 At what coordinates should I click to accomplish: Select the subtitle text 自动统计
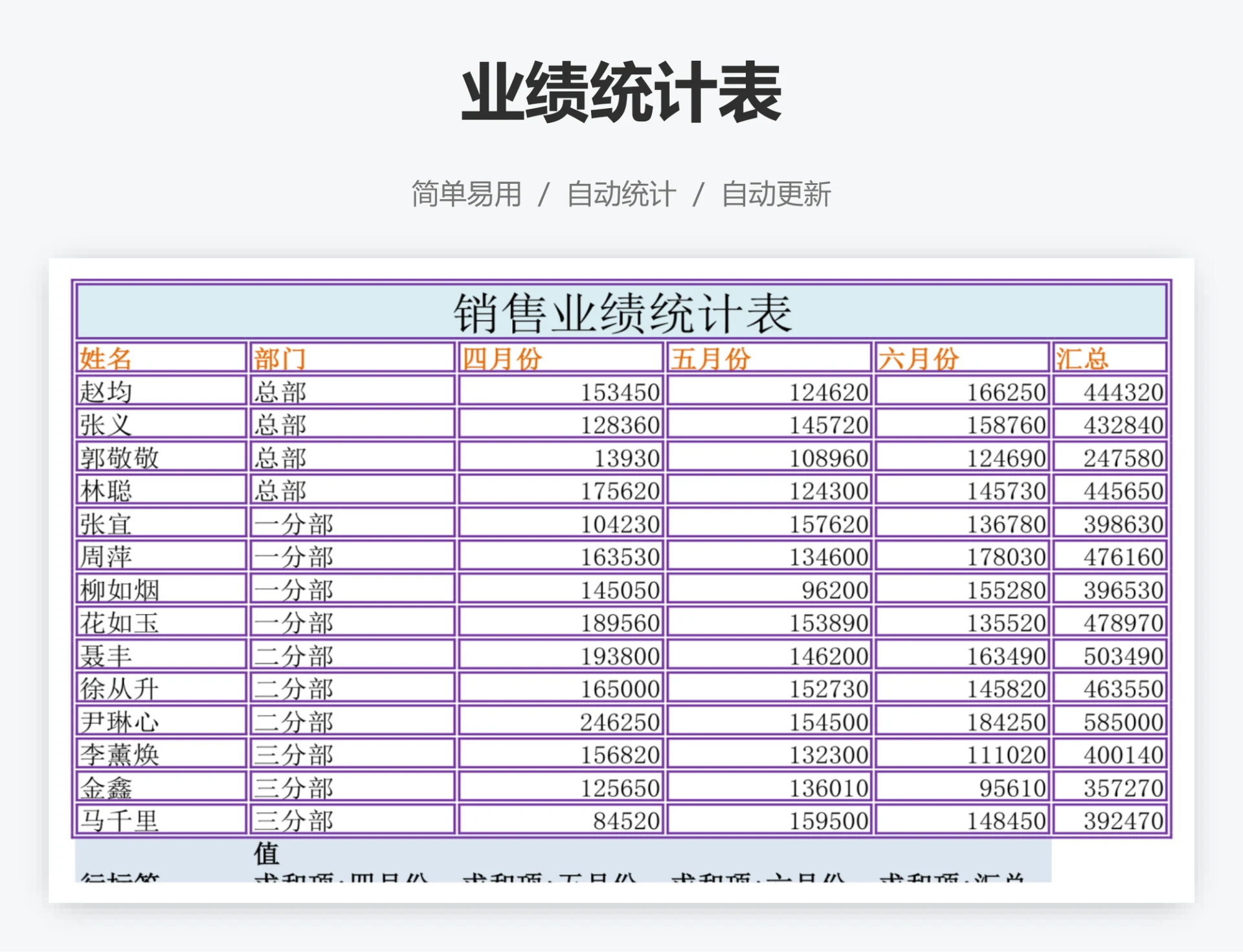click(621, 192)
